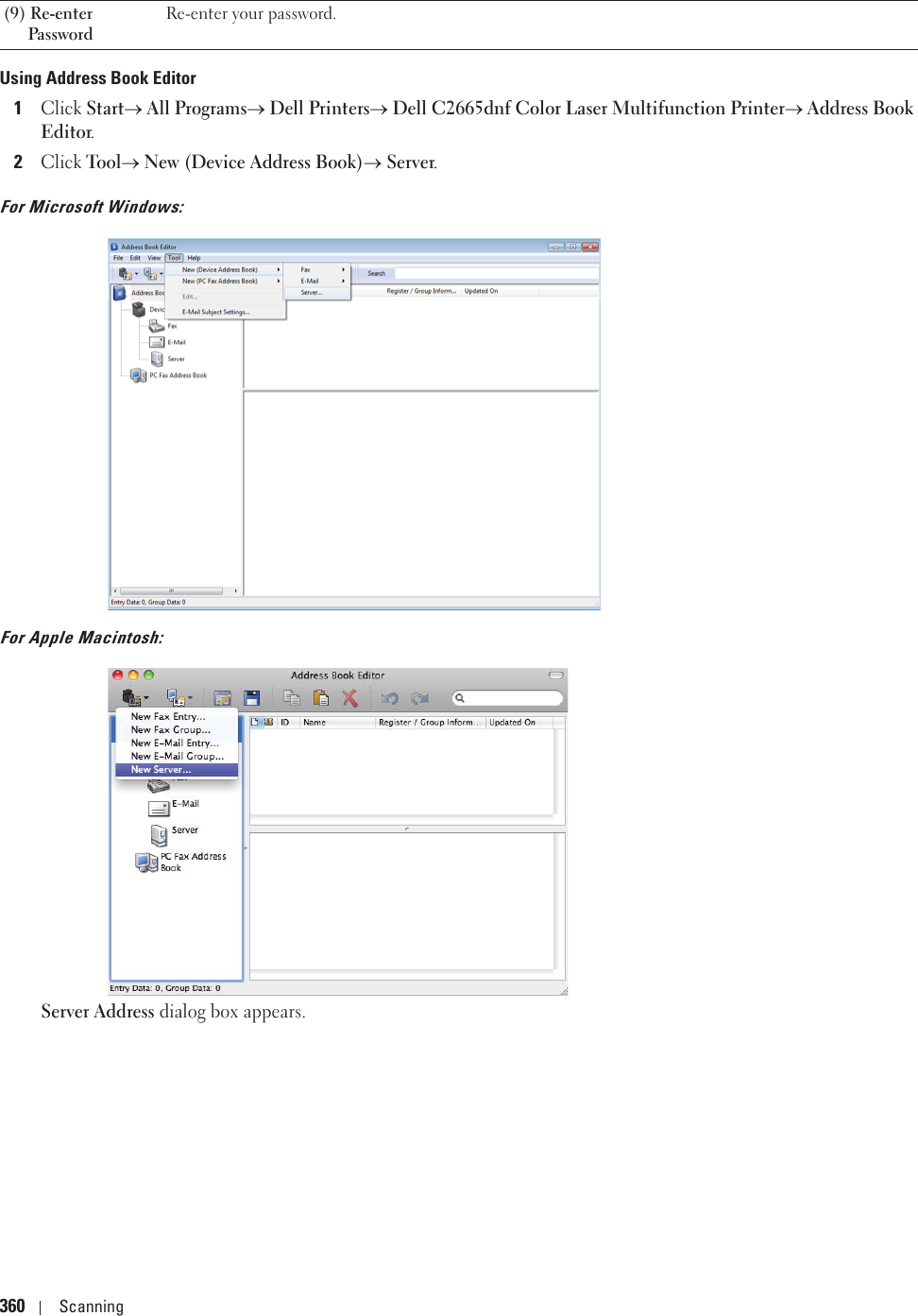Image resolution: width=918 pixels, height=1316 pixels.
Task: Choose New Server... in Mac menu
Action: (x=177, y=769)
